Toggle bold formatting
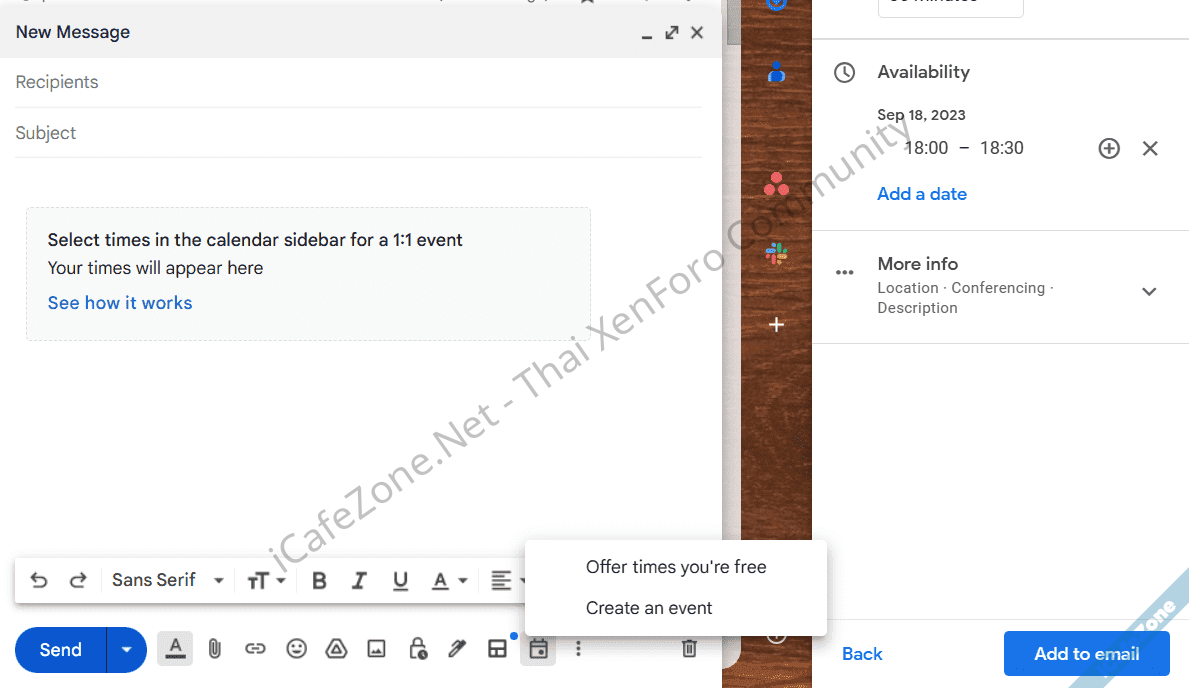Viewport: 1189px width, 688px height. coord(319,581)
